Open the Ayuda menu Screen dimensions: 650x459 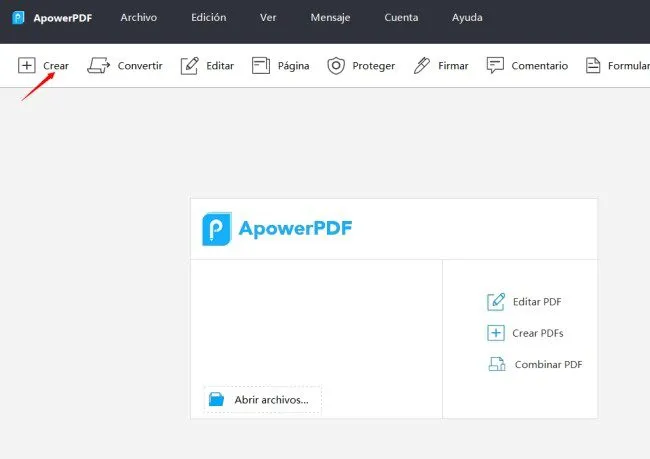[467, 17]
